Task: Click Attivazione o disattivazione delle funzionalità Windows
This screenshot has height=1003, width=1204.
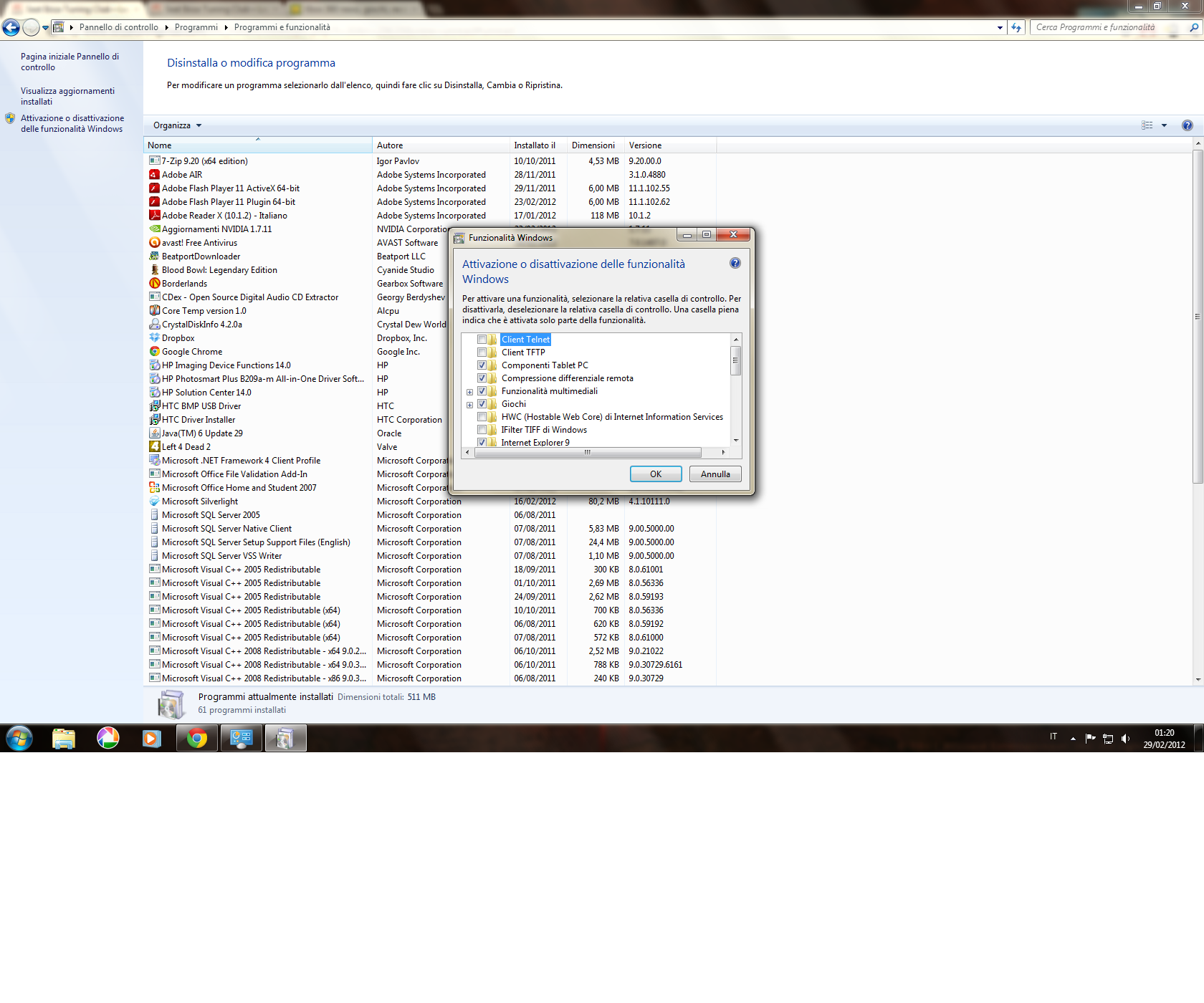Action: [x=72, y=123]
